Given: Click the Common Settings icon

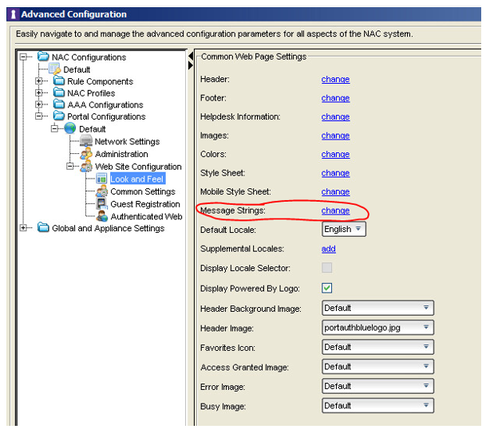Looking at the screenshot, I should click(101, 191).
